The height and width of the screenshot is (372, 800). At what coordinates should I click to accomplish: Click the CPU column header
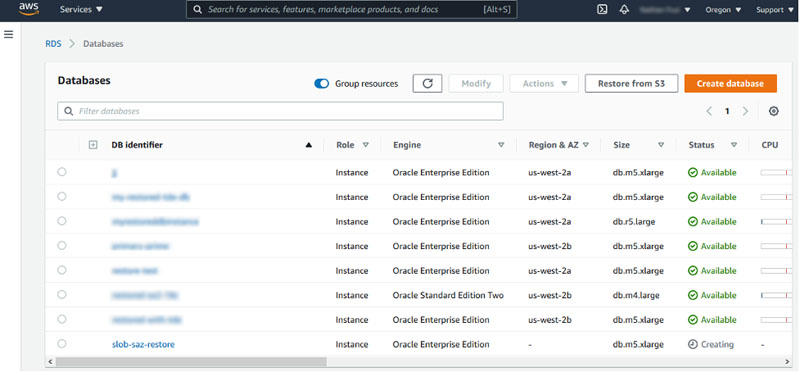769,145
